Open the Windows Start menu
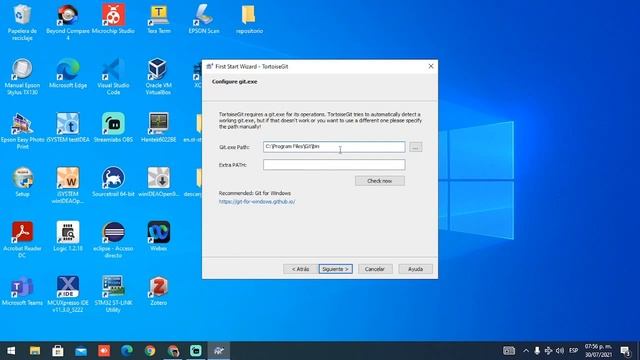The image size is (640, 360). click(x=11, y=351)
